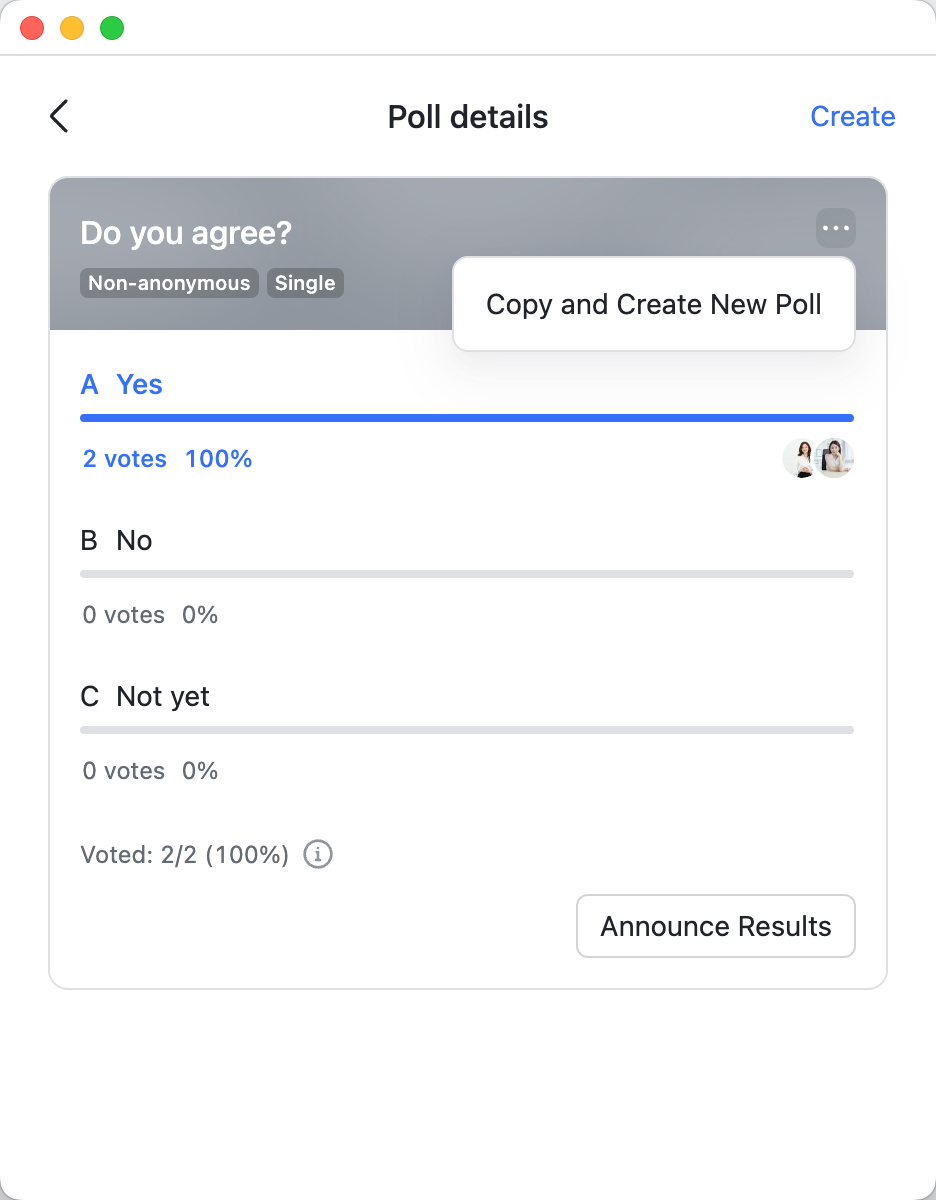Select option C Not yet label
936x1200 pixels.
pyautogui.click(x=145, y=697)
